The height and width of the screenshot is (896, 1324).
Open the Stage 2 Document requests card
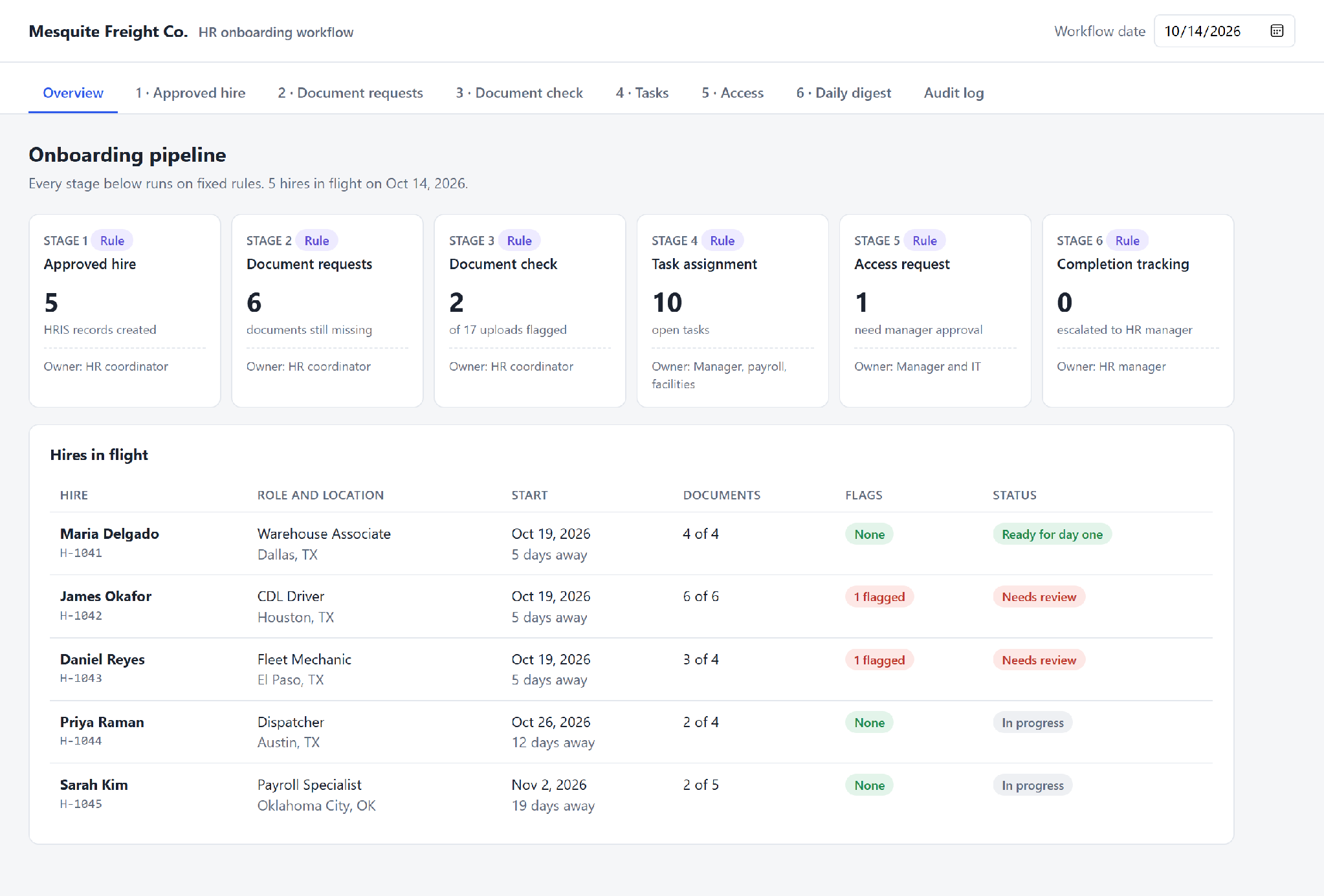point(327,311)
